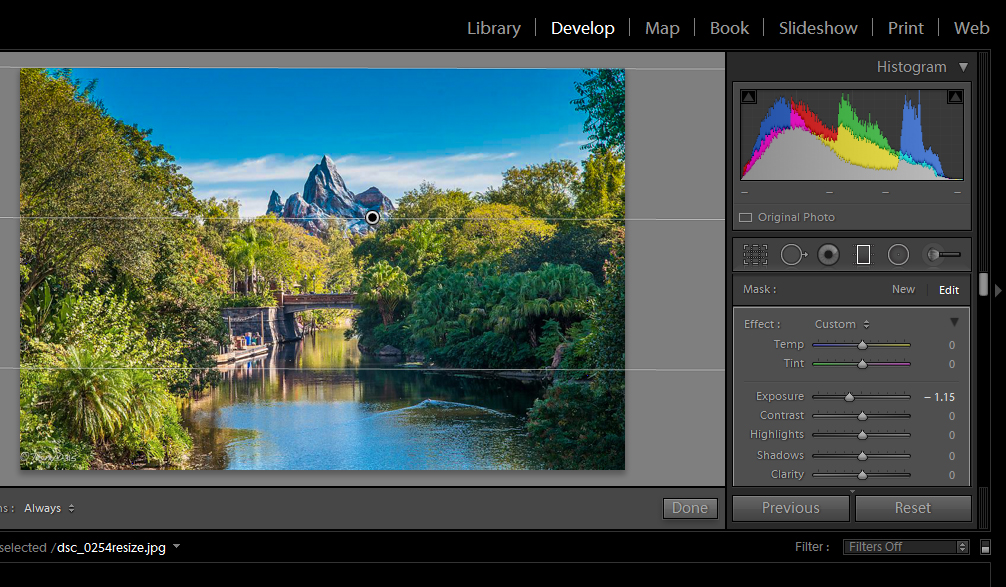Open the Filters Off dropdown

point(905,547)
